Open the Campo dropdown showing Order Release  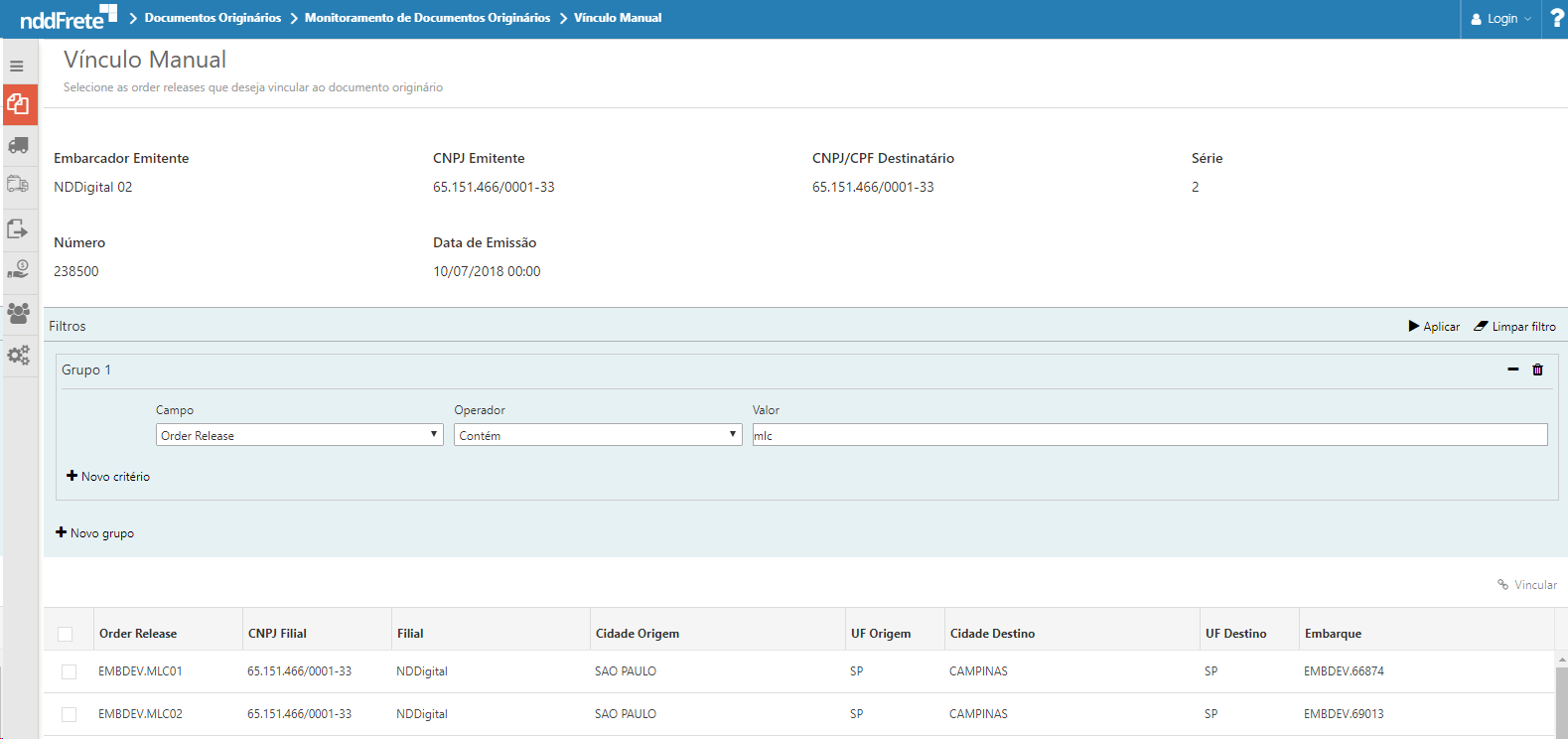tap(299, 435)
